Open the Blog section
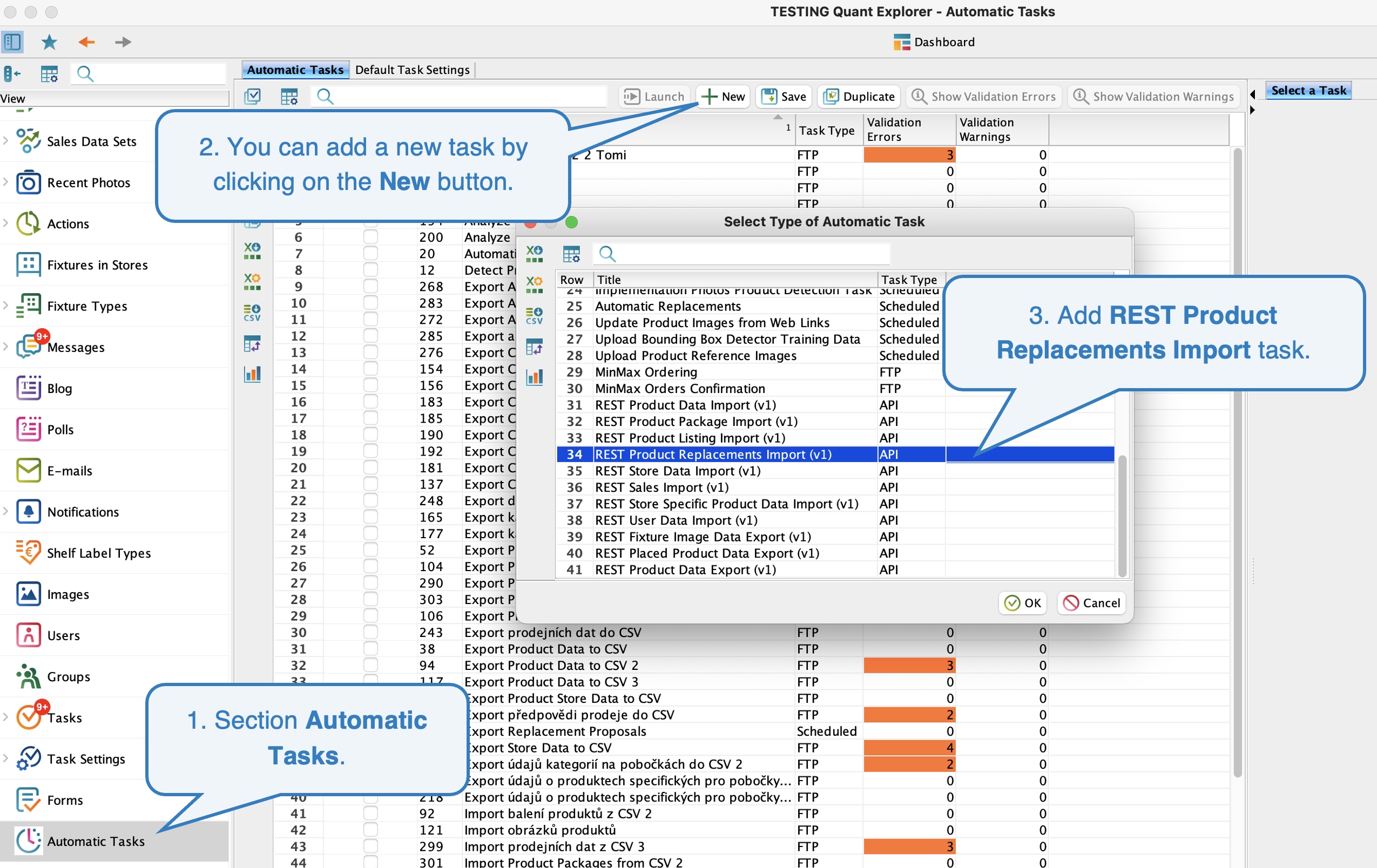 point(59,388)
